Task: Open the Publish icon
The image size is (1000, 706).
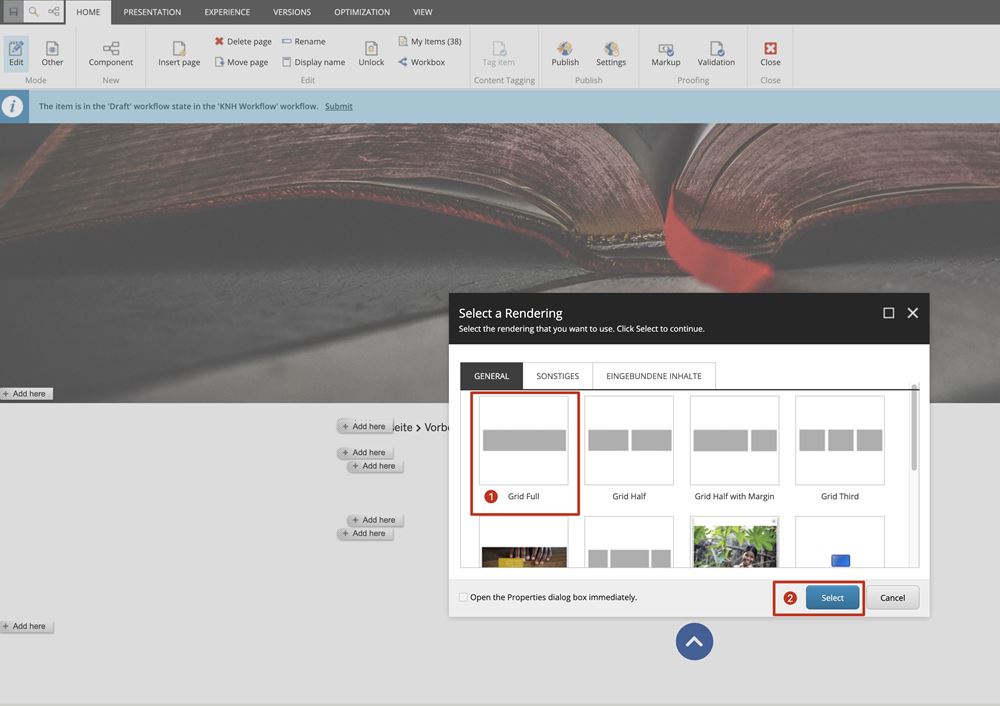Action: (565, 48)
